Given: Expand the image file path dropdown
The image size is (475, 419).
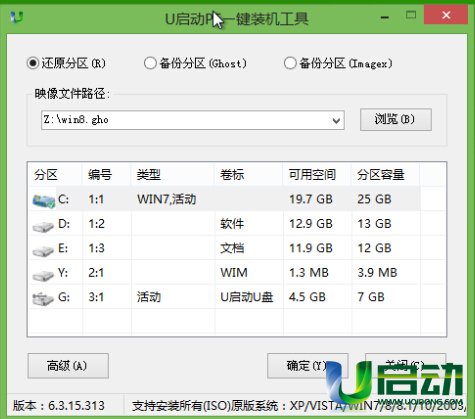Looking at the screenshot, I should pyautogui.click(x=336, y=121).
